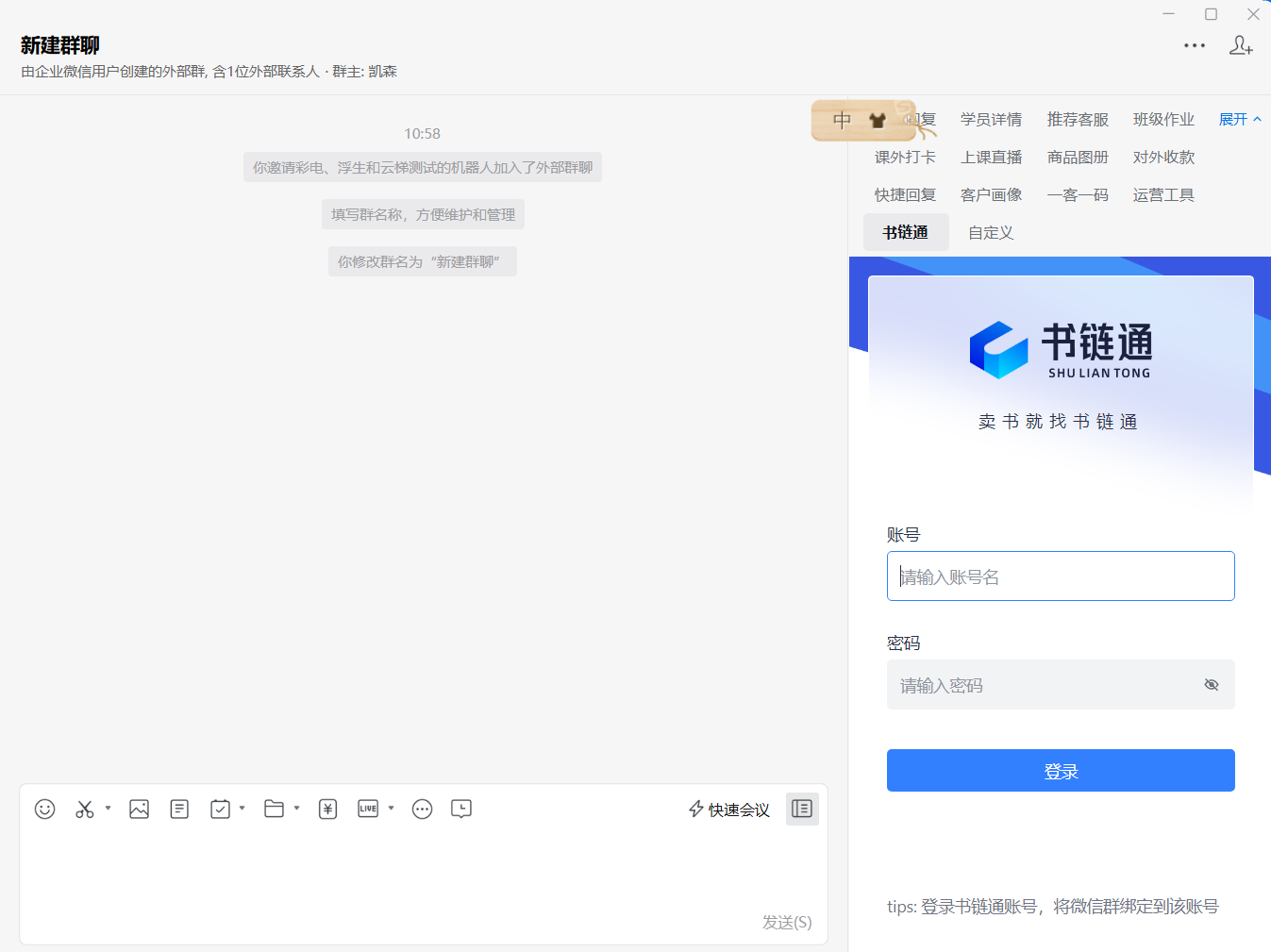Viewport: 1271px width, 952px height.
Task: Open the 运营工具 tab
Action: click(x=1163, y=194)
